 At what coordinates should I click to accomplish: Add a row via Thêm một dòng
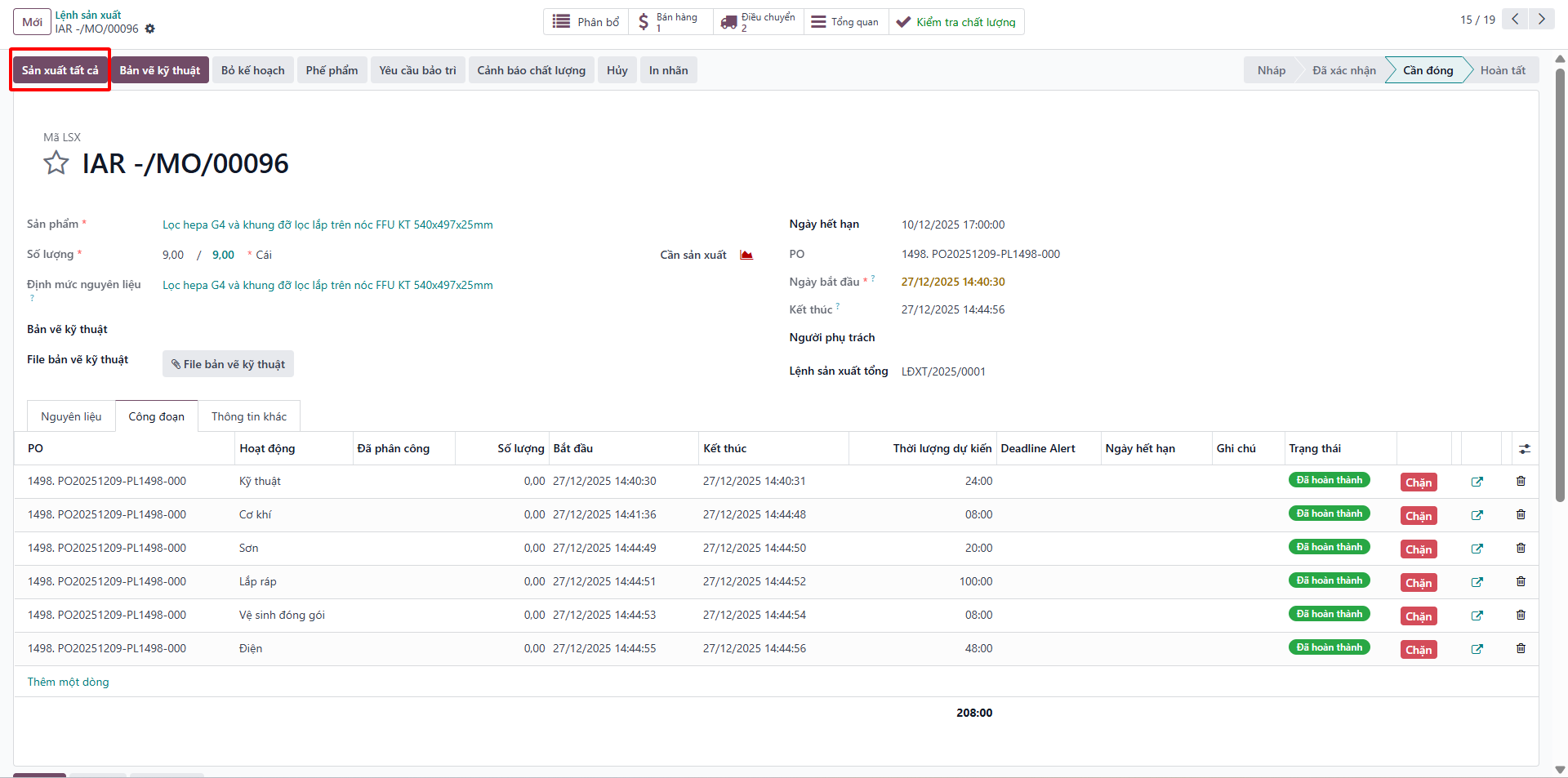(x=69, y=682)
